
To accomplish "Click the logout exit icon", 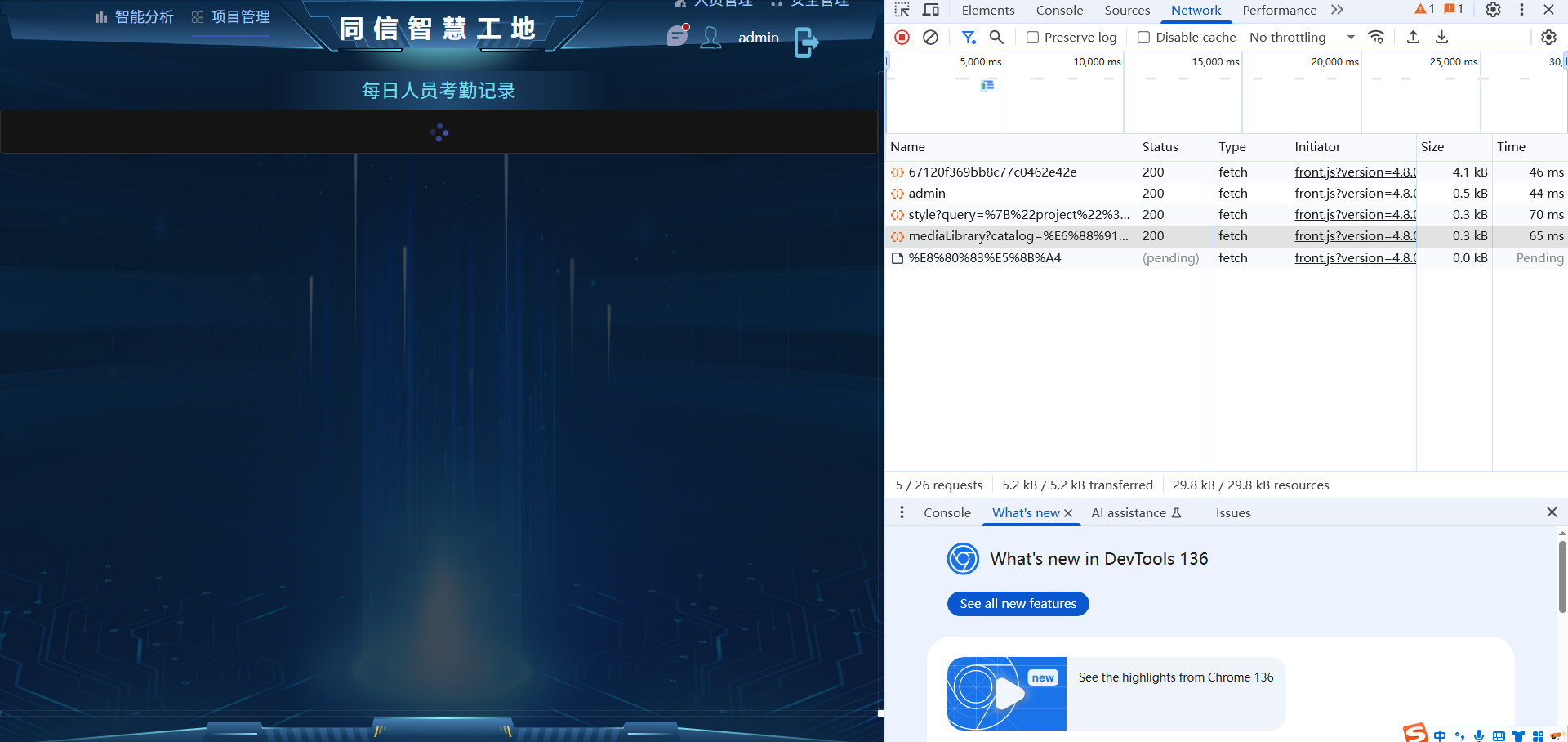I will pyautogui.click(x=806, y=42).
